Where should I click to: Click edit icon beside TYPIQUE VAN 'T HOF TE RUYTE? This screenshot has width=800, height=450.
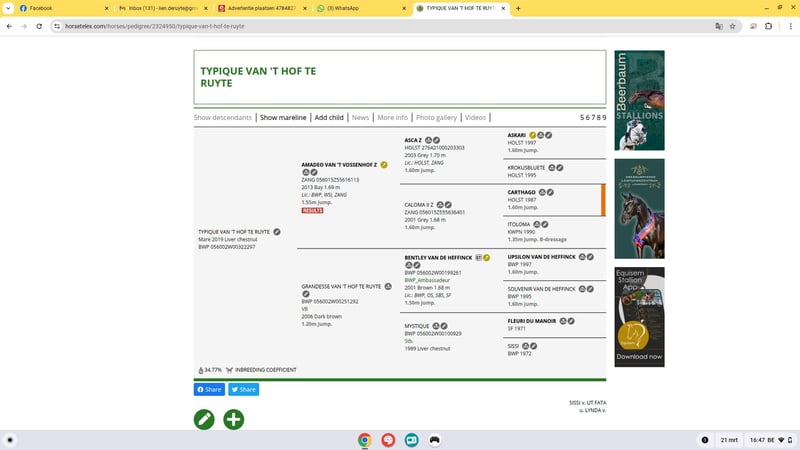pyautogui.click(x=277, y=231)
